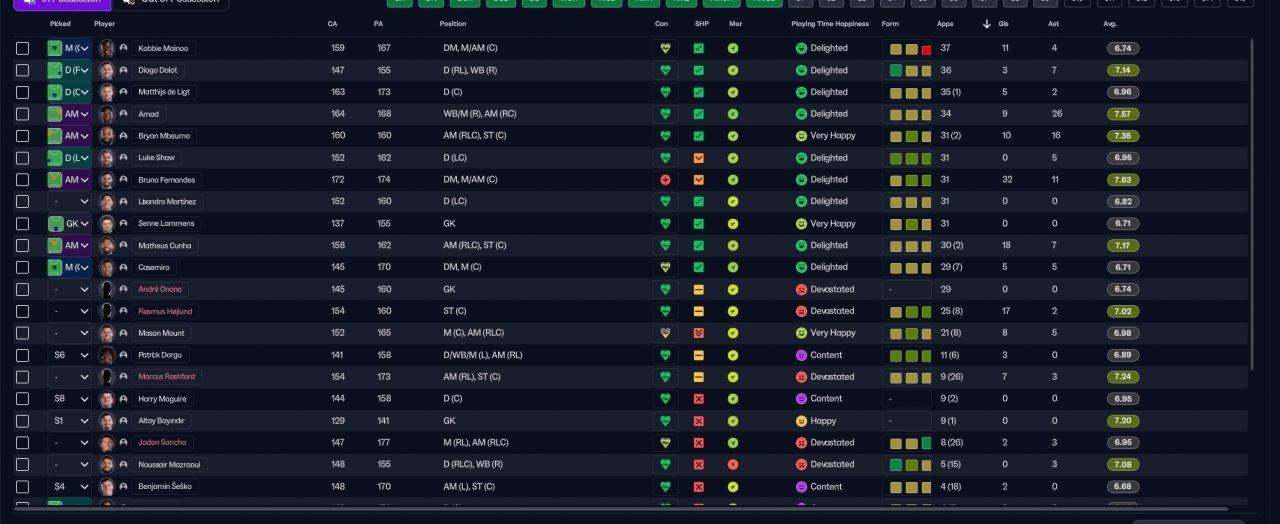This screenshot has height=524, width=1280.
Task: Click the vertical scrollbar of the player list
Action: (x=1251, y=204)
